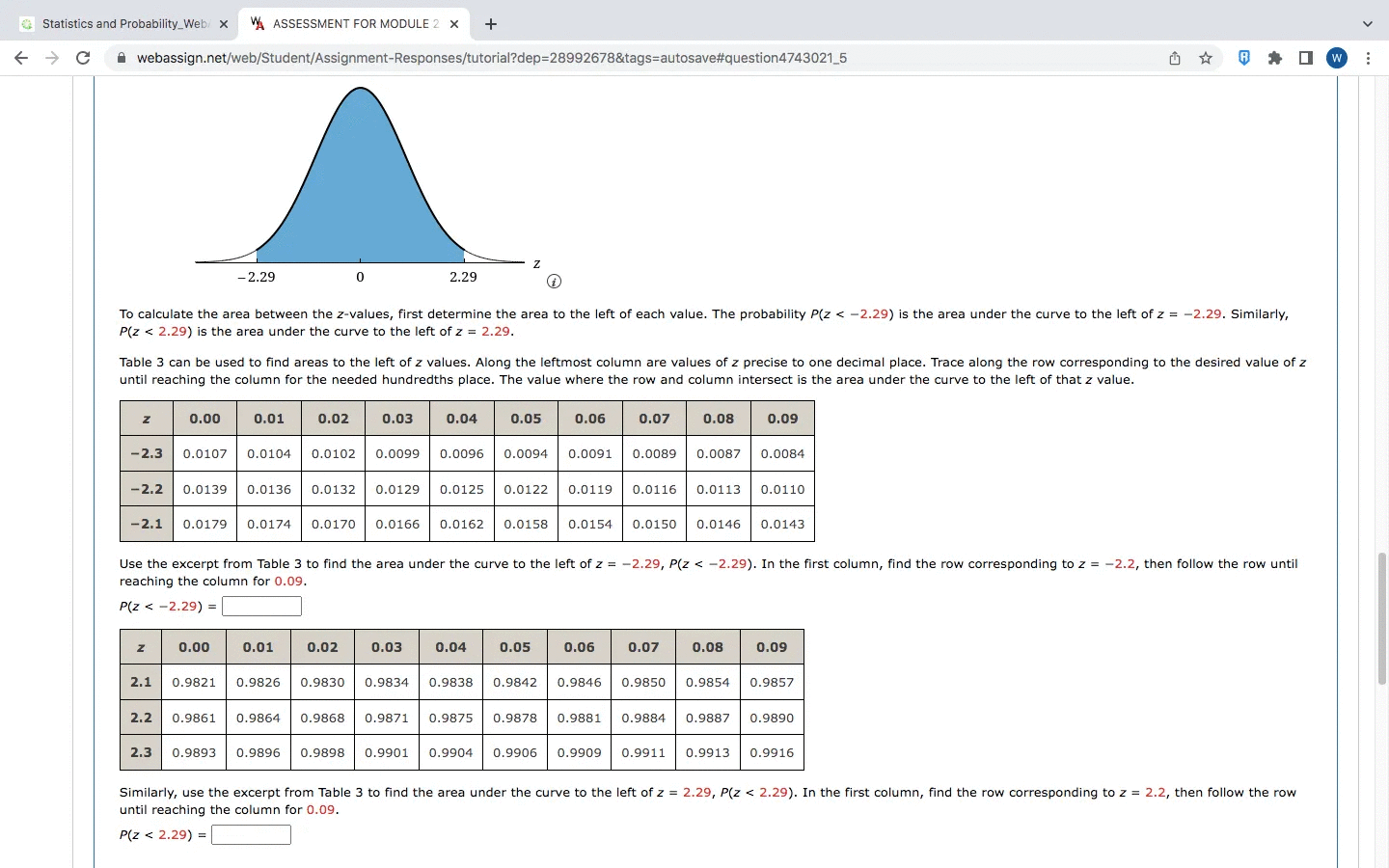
Task: Select cell 0.9904 in the 2.3 row
Action: pos(450,752)
